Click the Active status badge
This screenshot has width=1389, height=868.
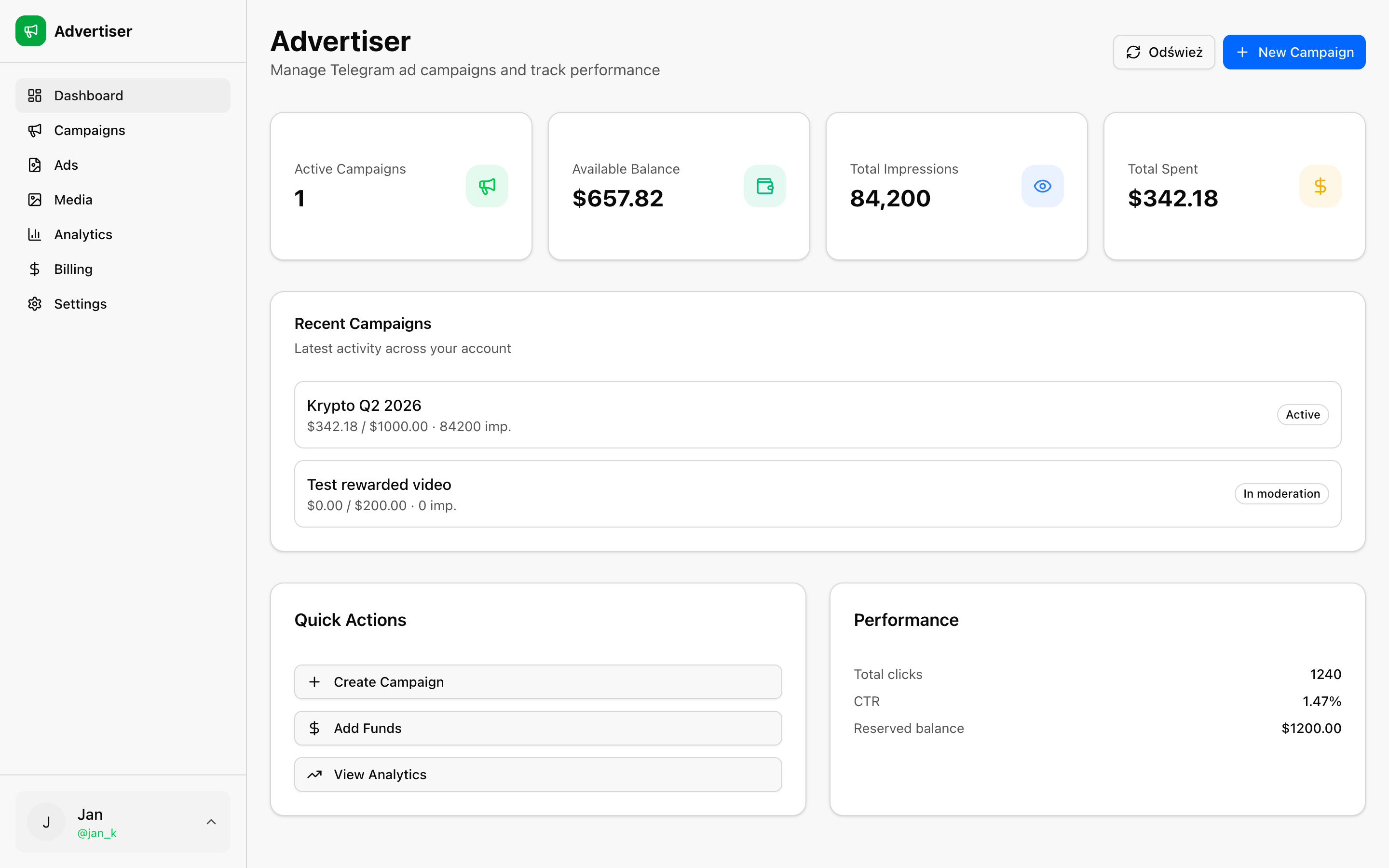coord(1302,415)
